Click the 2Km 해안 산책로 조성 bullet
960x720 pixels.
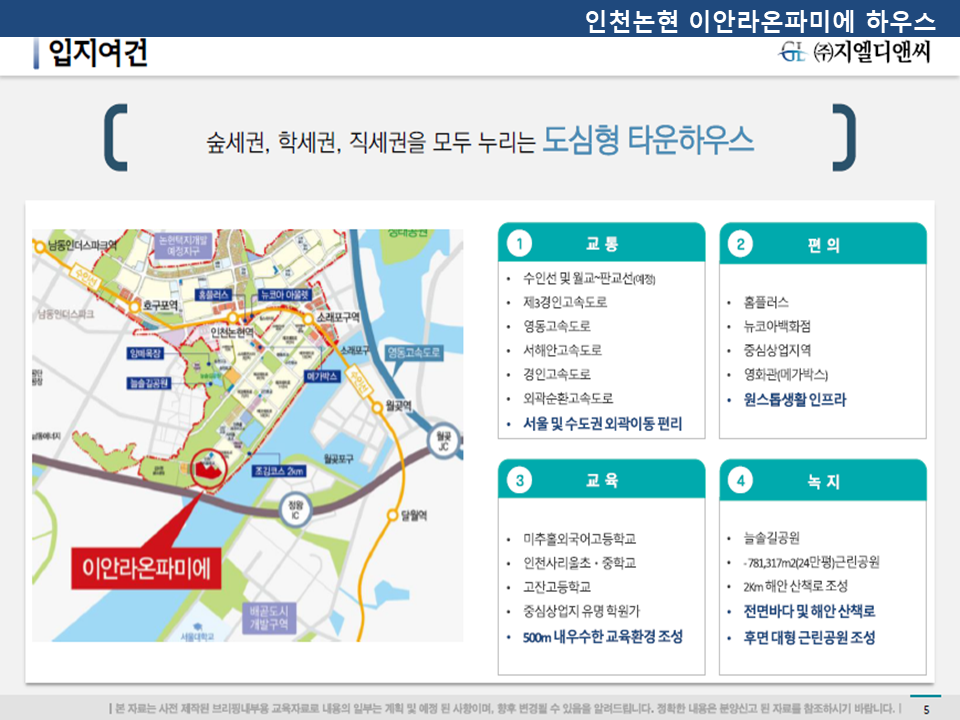pyautogui.click(x=795, y=587)
